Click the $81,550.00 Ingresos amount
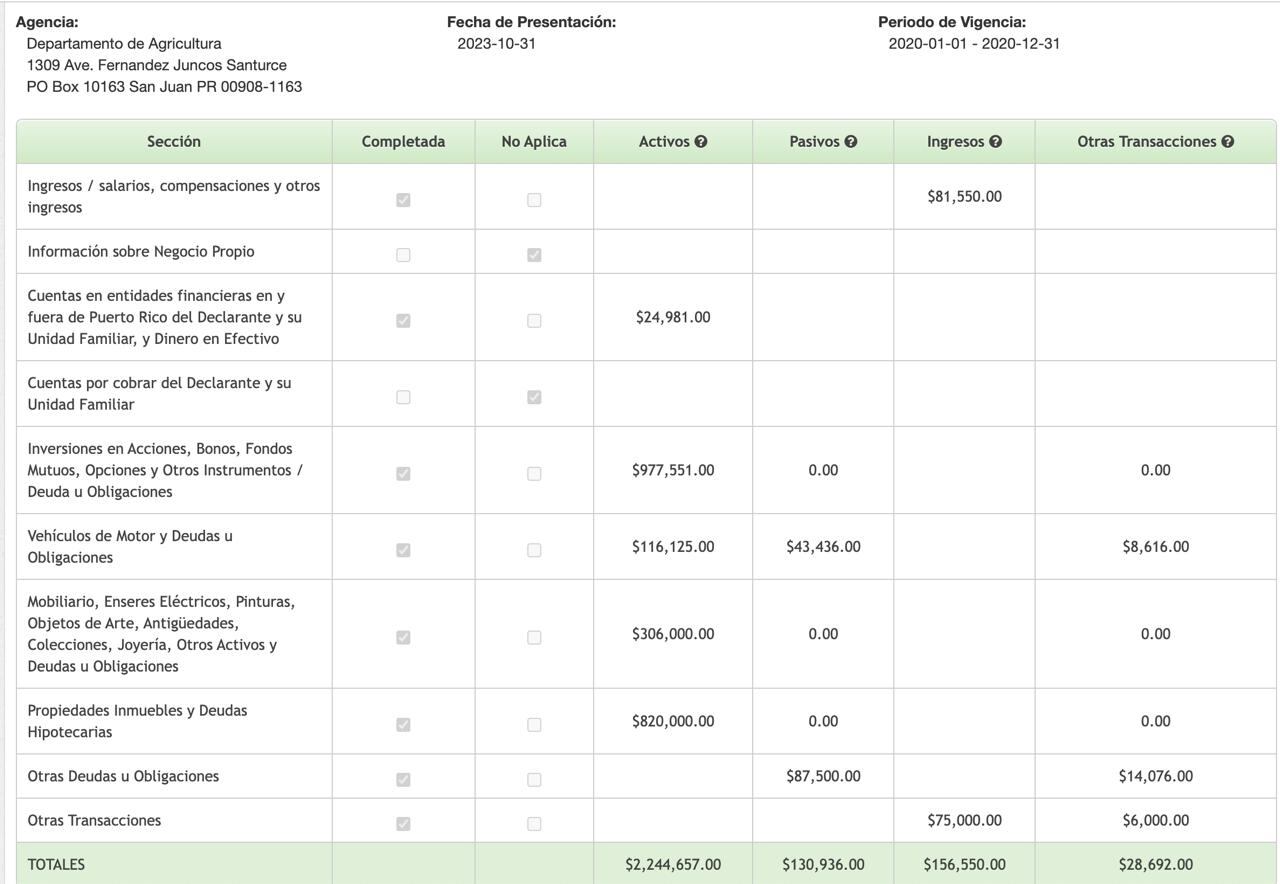This screenshot has height=884, width=1280. click(964, 197)
